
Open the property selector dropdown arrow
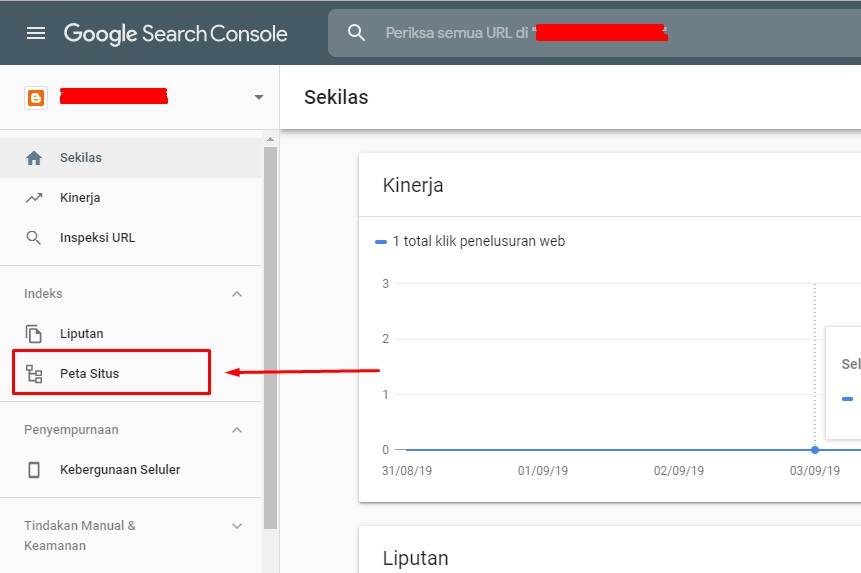point(259,98)
